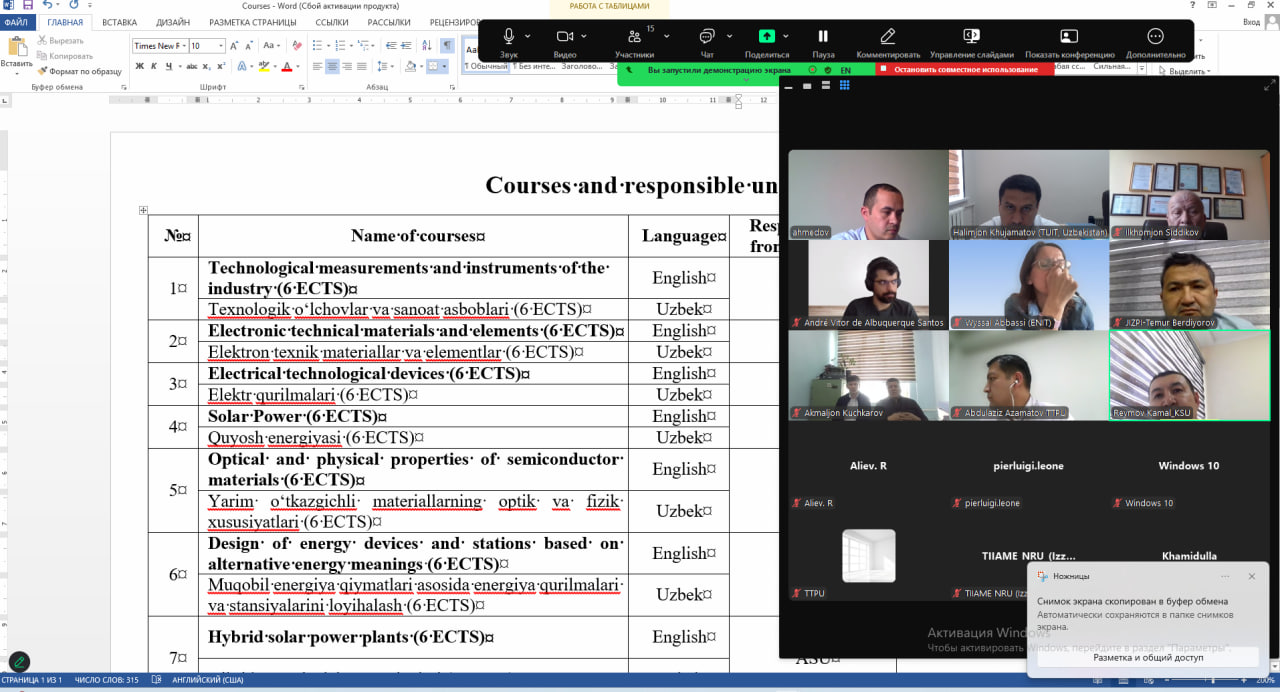Sort the selected text alphabetically
The width and height of the screenshot is (1280, 692).
point(427,46)
